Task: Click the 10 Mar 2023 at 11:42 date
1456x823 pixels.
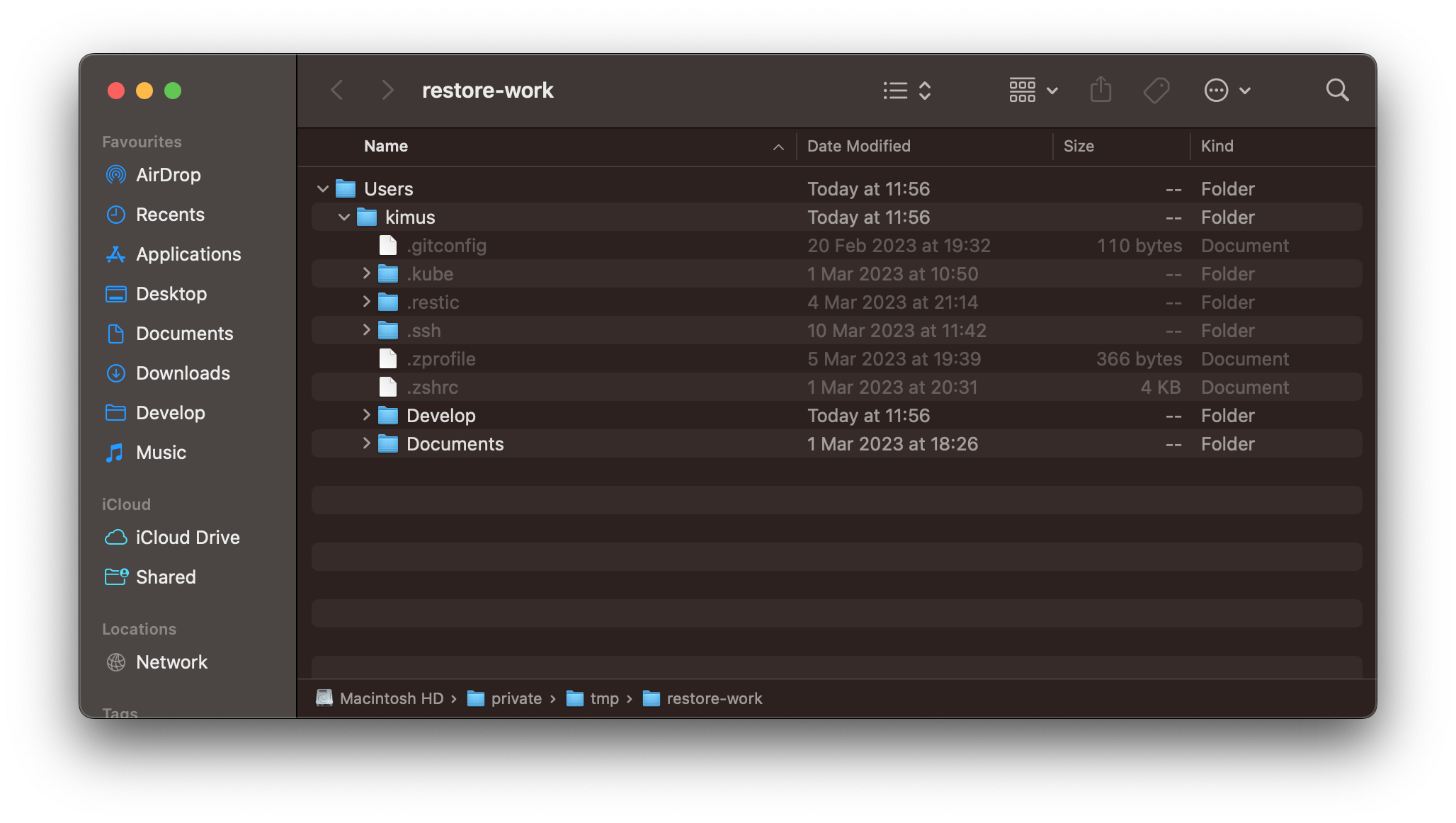Action: [897, 331]
